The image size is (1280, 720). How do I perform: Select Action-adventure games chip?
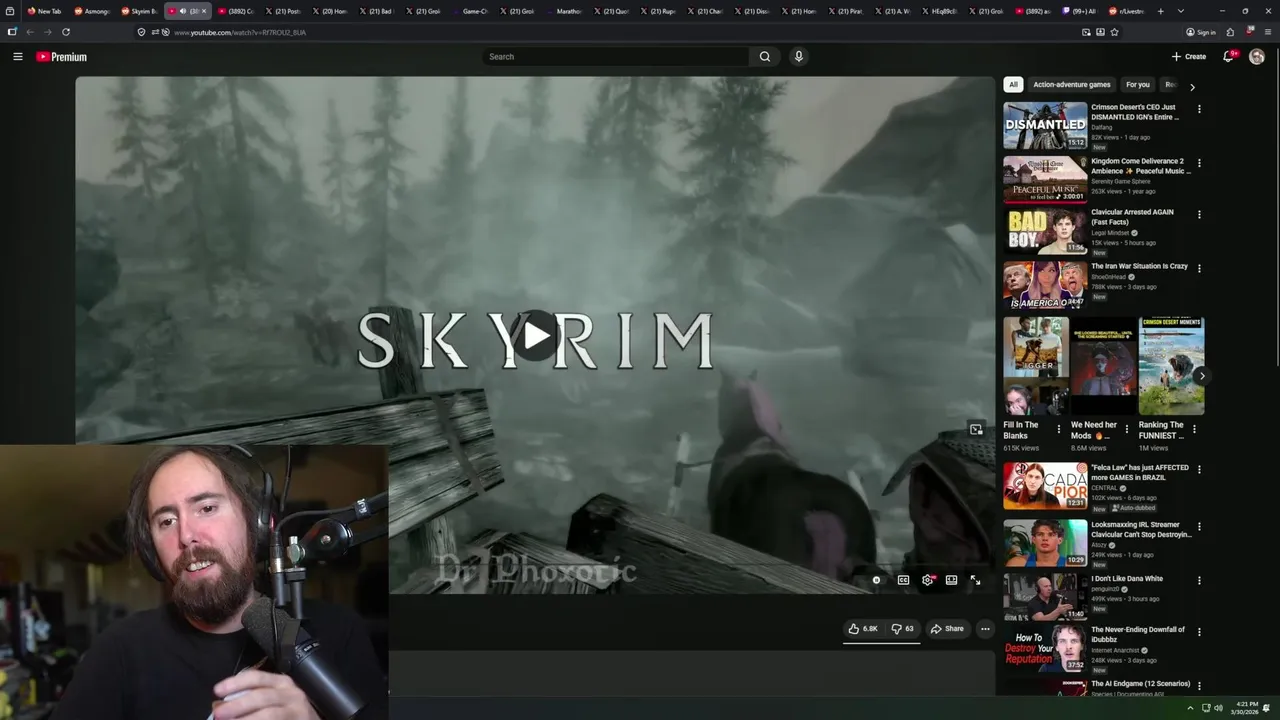[1072, 85]
